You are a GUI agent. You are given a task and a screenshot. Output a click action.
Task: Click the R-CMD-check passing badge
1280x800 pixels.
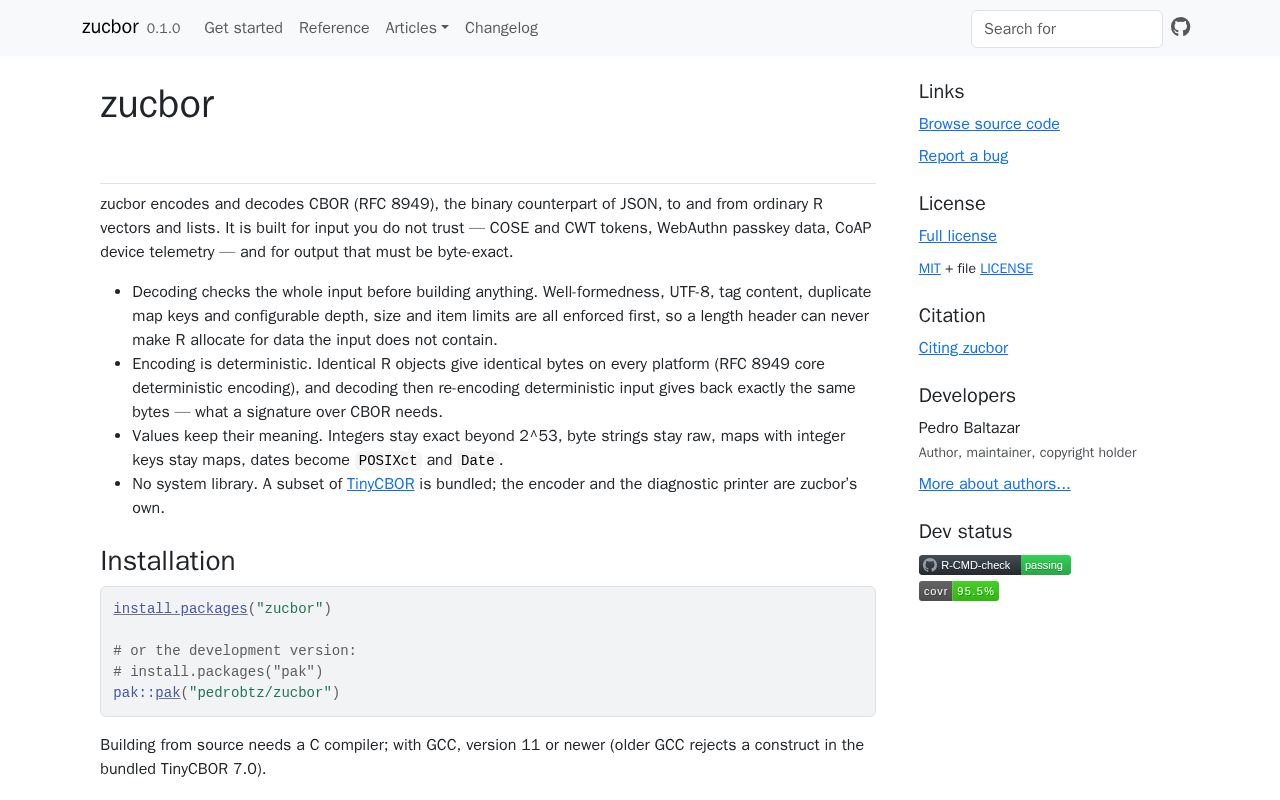995,565
